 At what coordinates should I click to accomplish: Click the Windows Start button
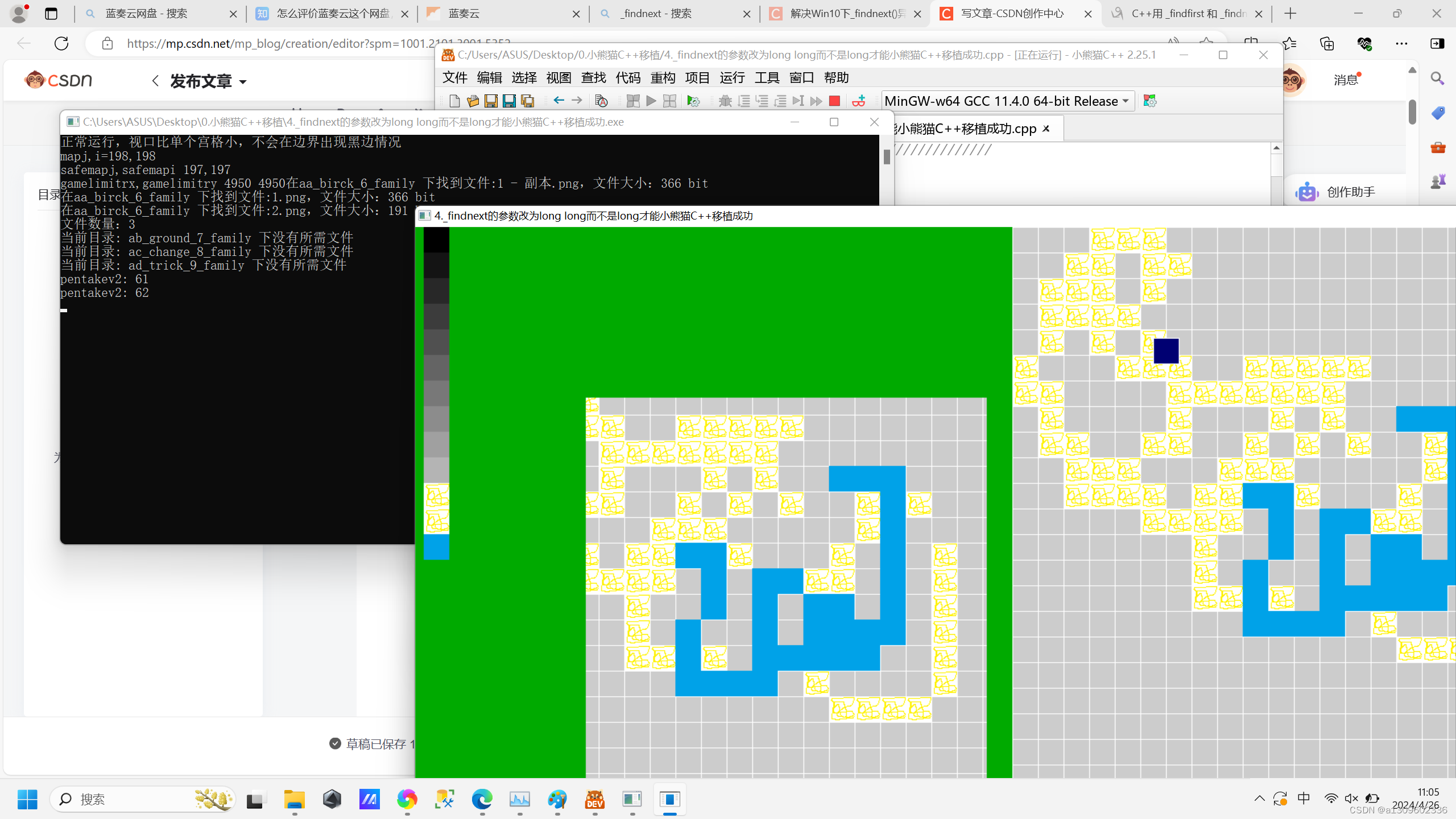27,799
